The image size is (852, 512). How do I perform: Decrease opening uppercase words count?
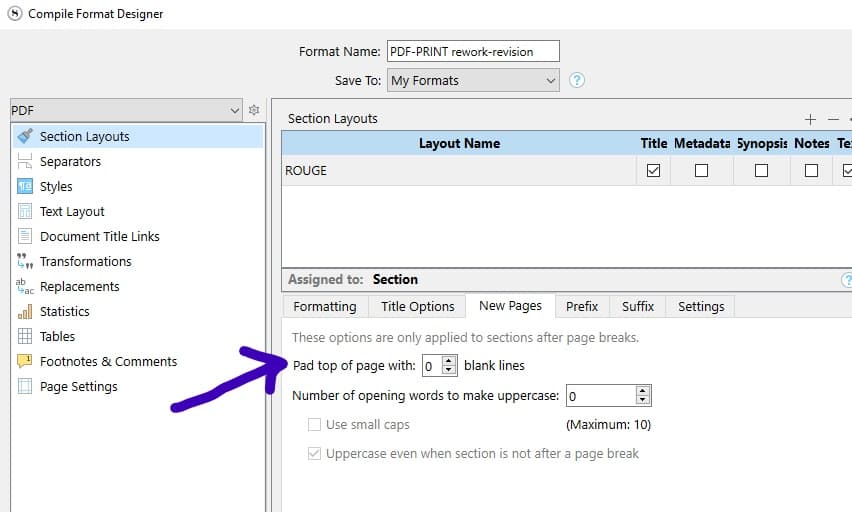click(x=642, y=400)
